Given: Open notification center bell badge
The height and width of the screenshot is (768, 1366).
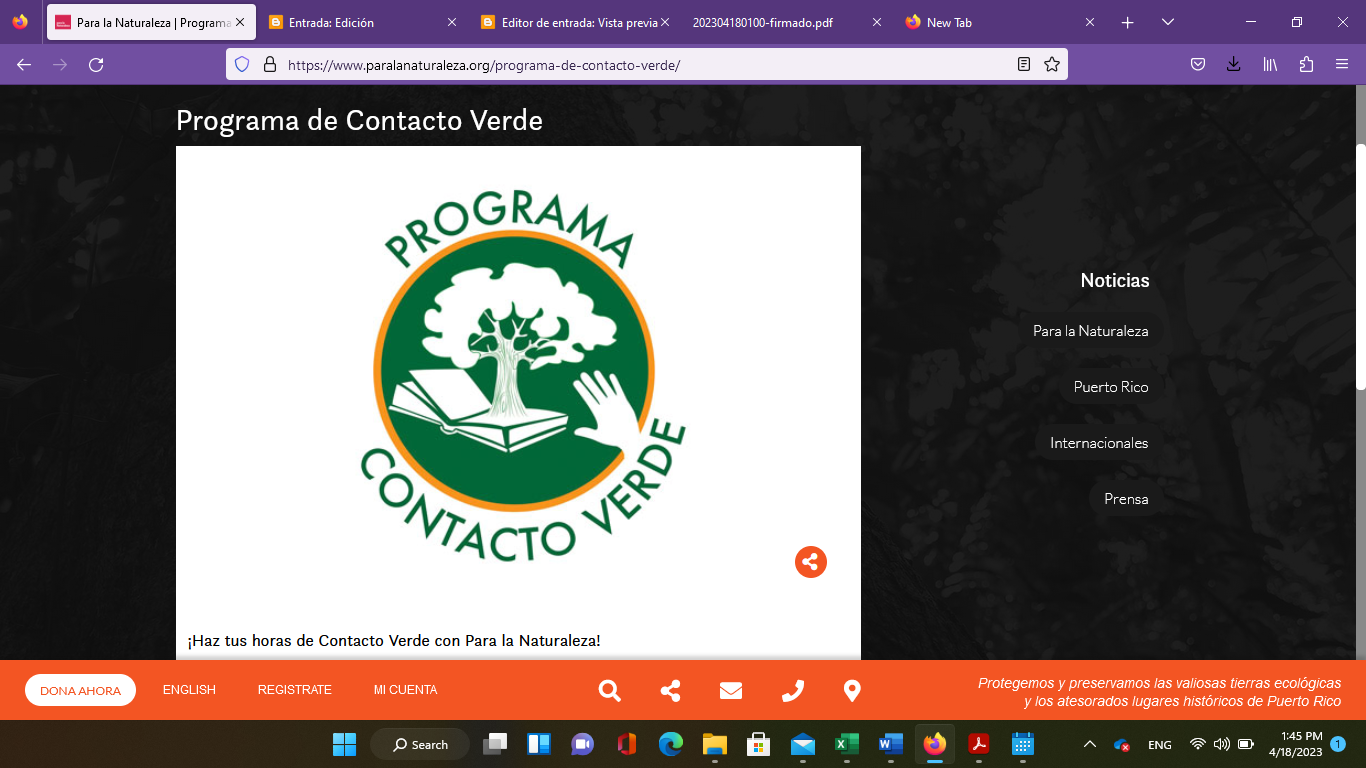Looking at the screenshot, I should pyautogui.click(x=1338, y=744).
